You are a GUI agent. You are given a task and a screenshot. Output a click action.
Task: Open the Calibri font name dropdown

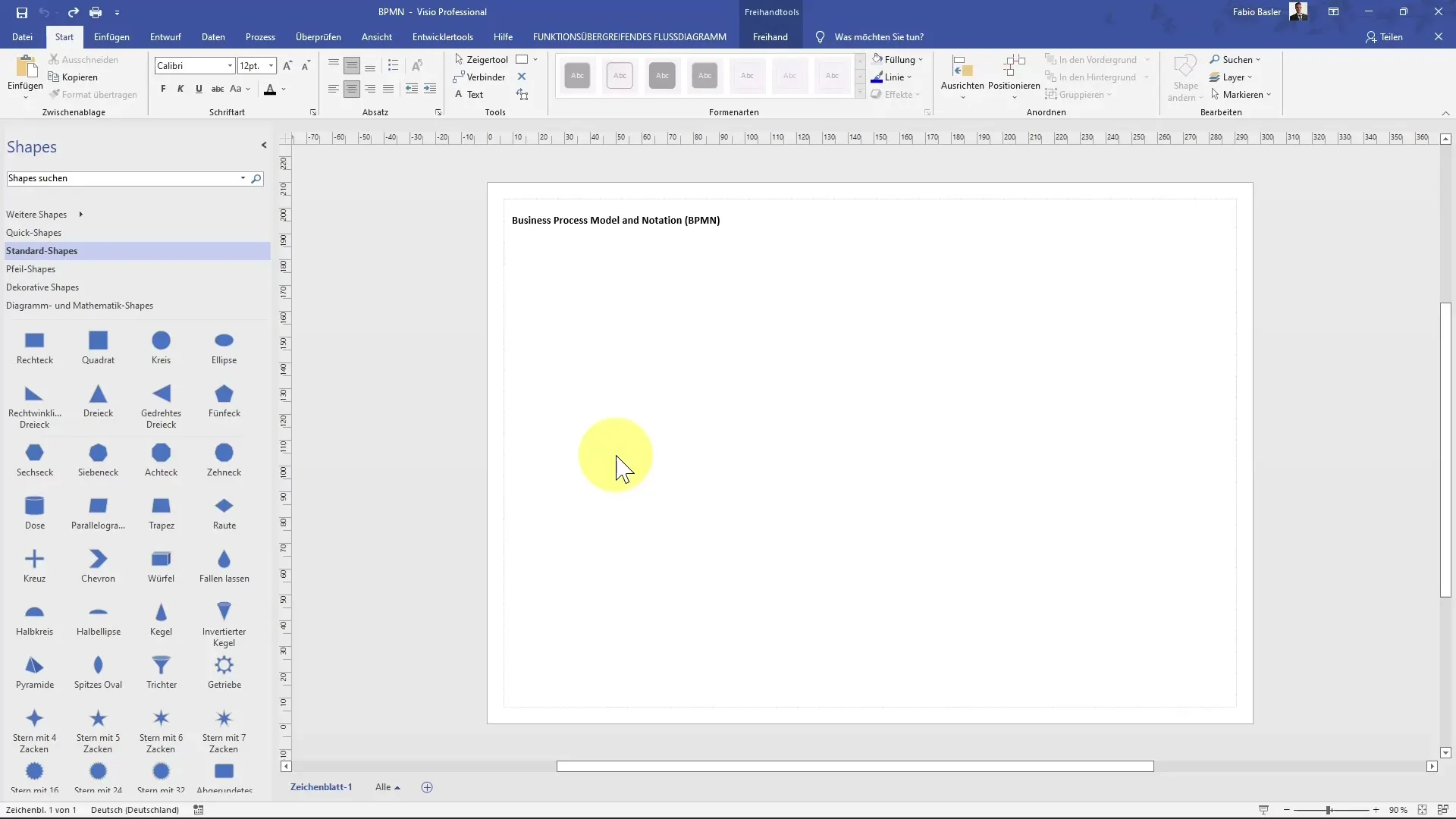[x=230, y=66]
